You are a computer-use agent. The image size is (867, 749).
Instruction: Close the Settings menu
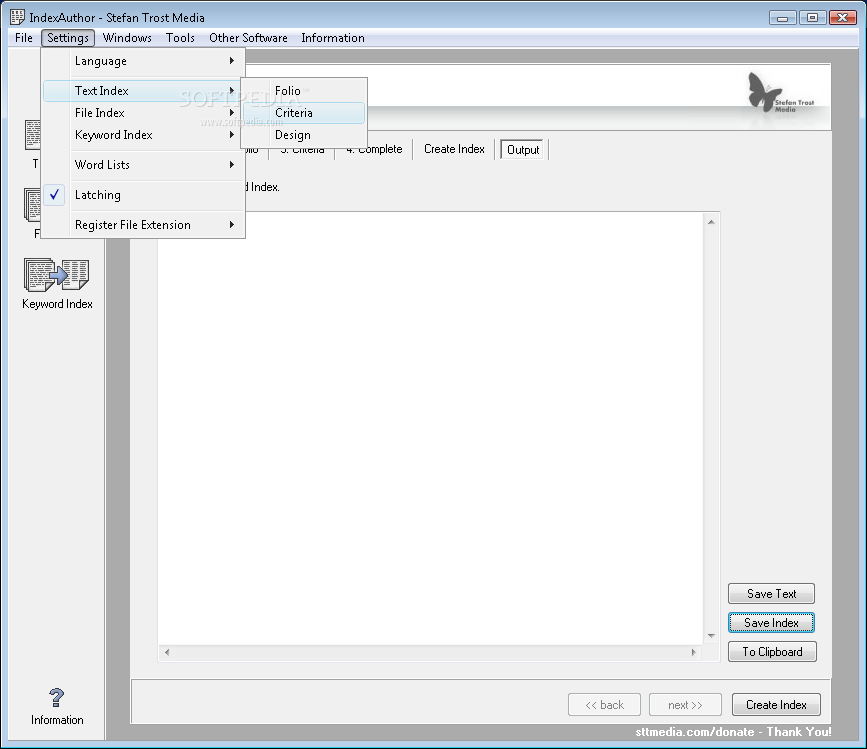[x=68, y=38]
